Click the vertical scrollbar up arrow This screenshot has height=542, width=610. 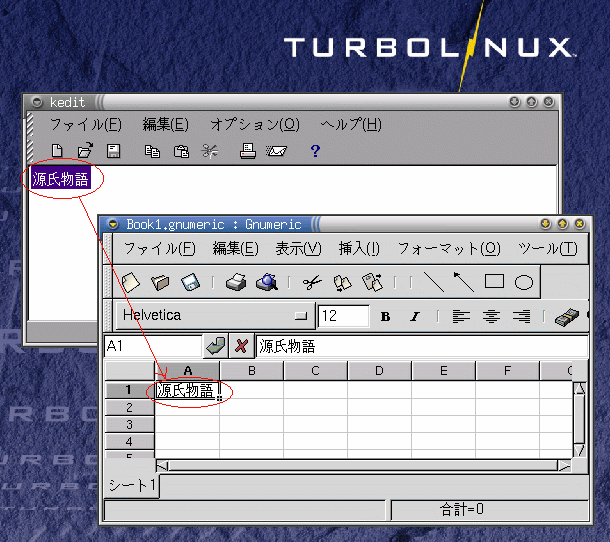point(579,388)
